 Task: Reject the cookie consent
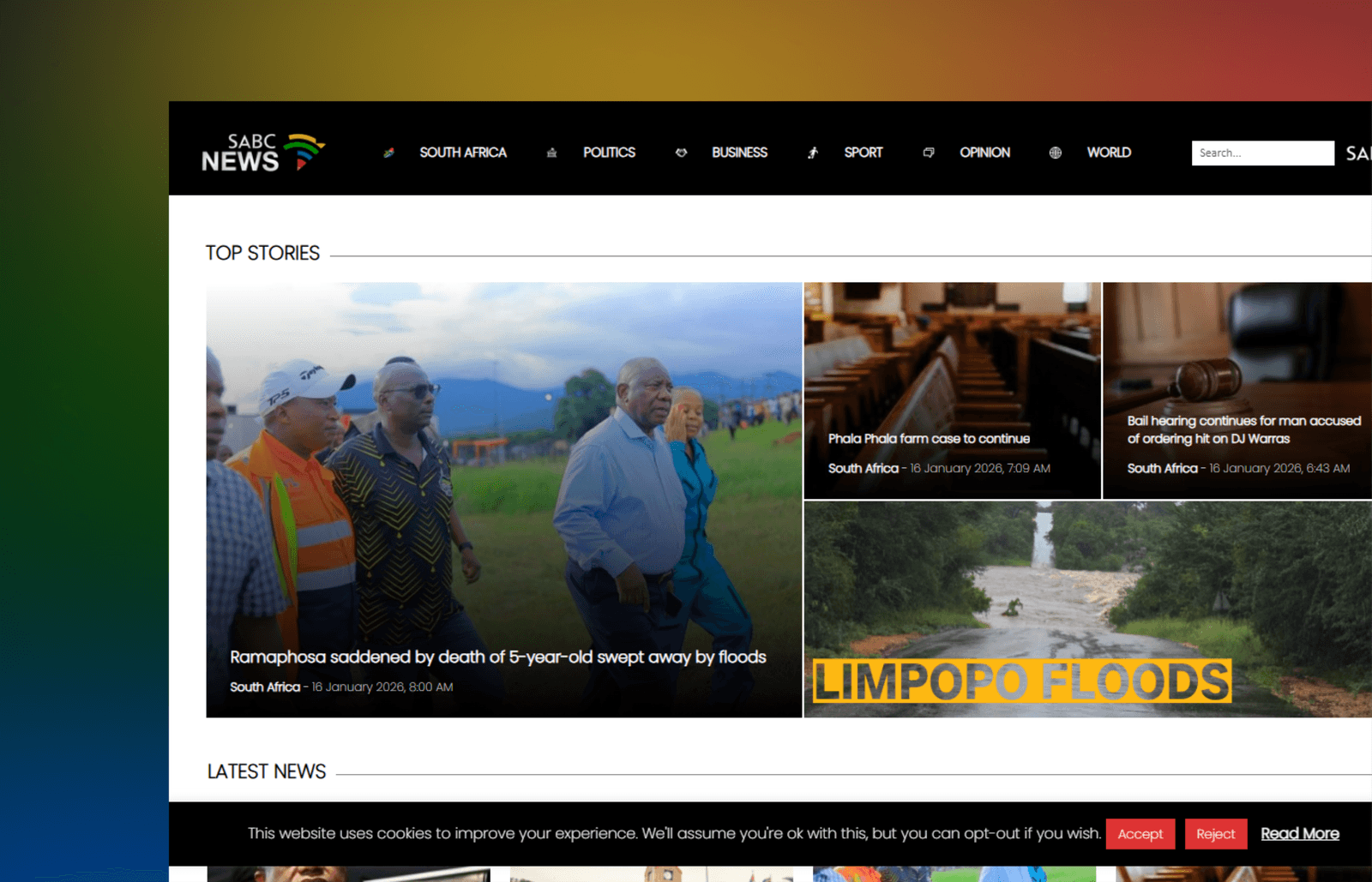tap(1215, 834)
